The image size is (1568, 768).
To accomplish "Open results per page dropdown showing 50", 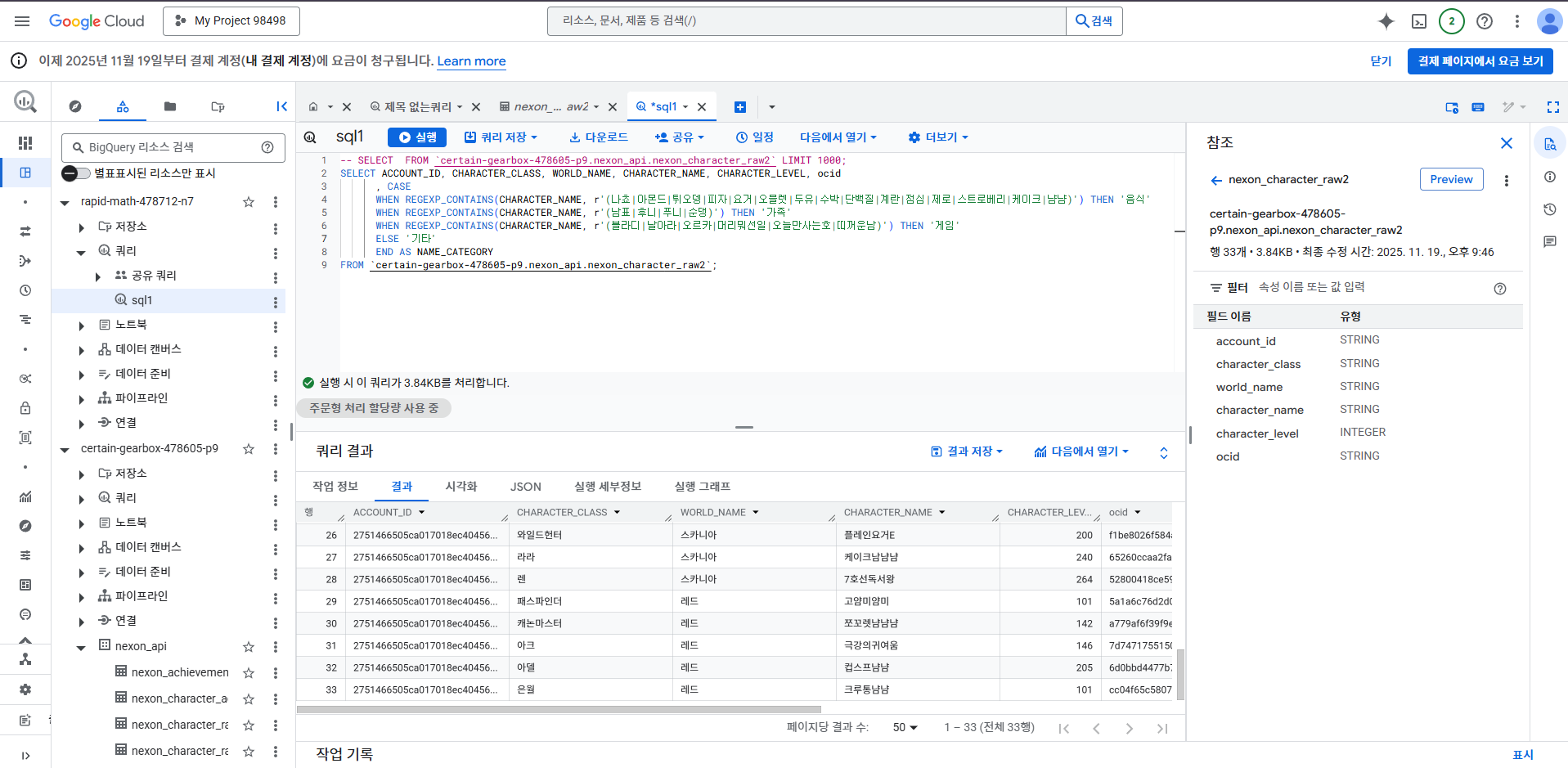I will pos(905,727).
